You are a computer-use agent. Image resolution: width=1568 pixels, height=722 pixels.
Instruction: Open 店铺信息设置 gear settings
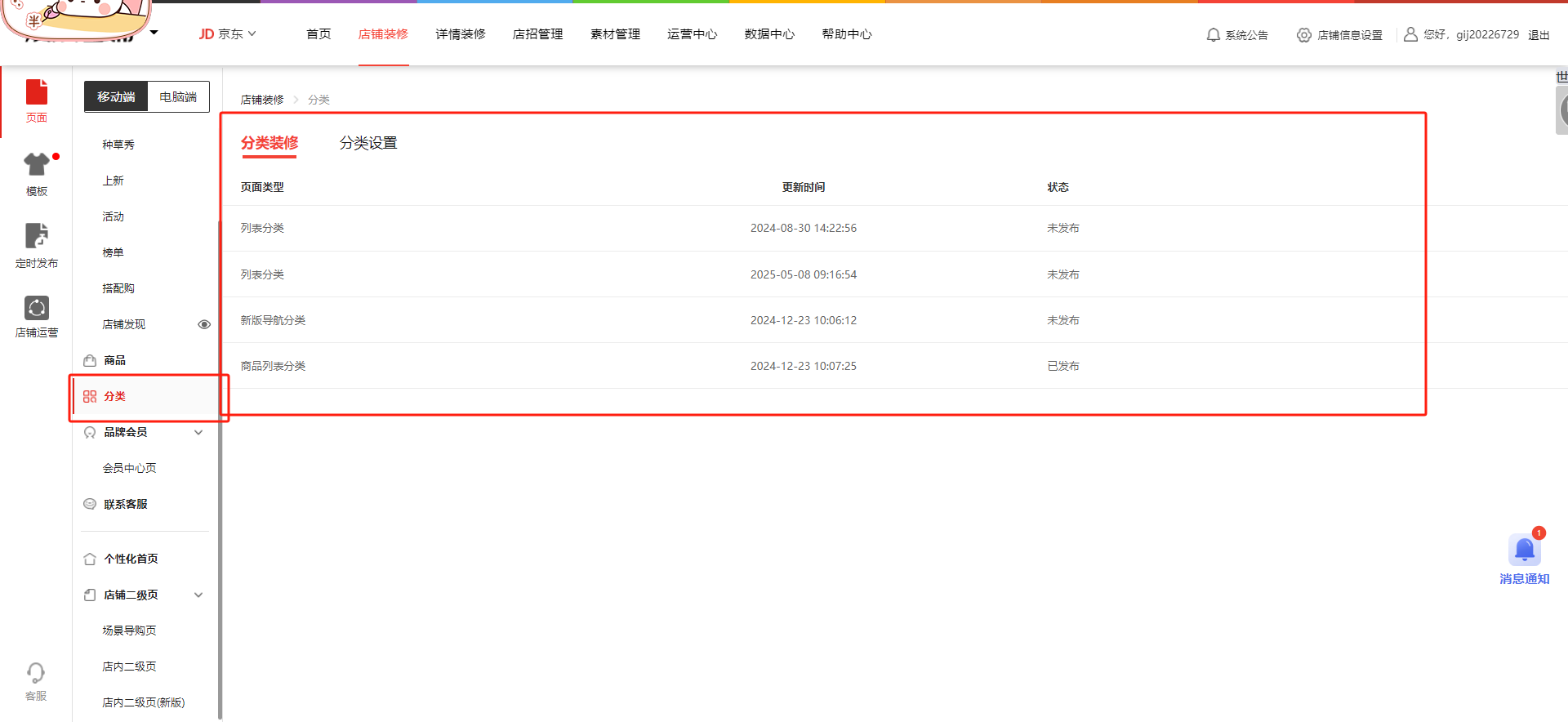coord(1304,35)
